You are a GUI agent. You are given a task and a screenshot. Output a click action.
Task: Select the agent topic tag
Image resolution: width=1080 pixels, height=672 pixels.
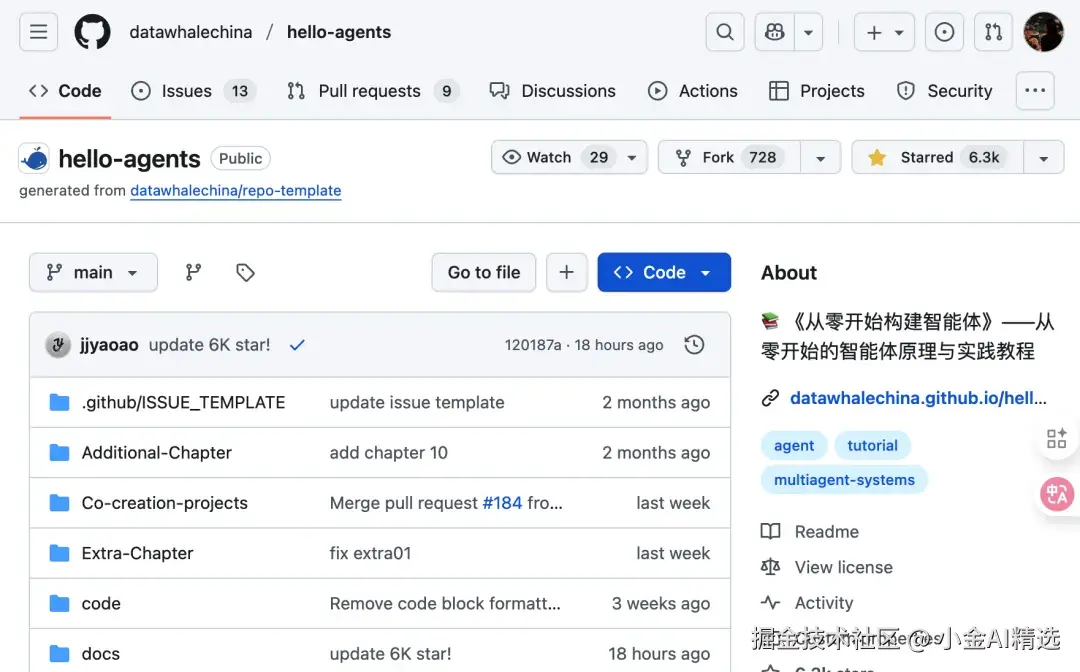point(794,445)
